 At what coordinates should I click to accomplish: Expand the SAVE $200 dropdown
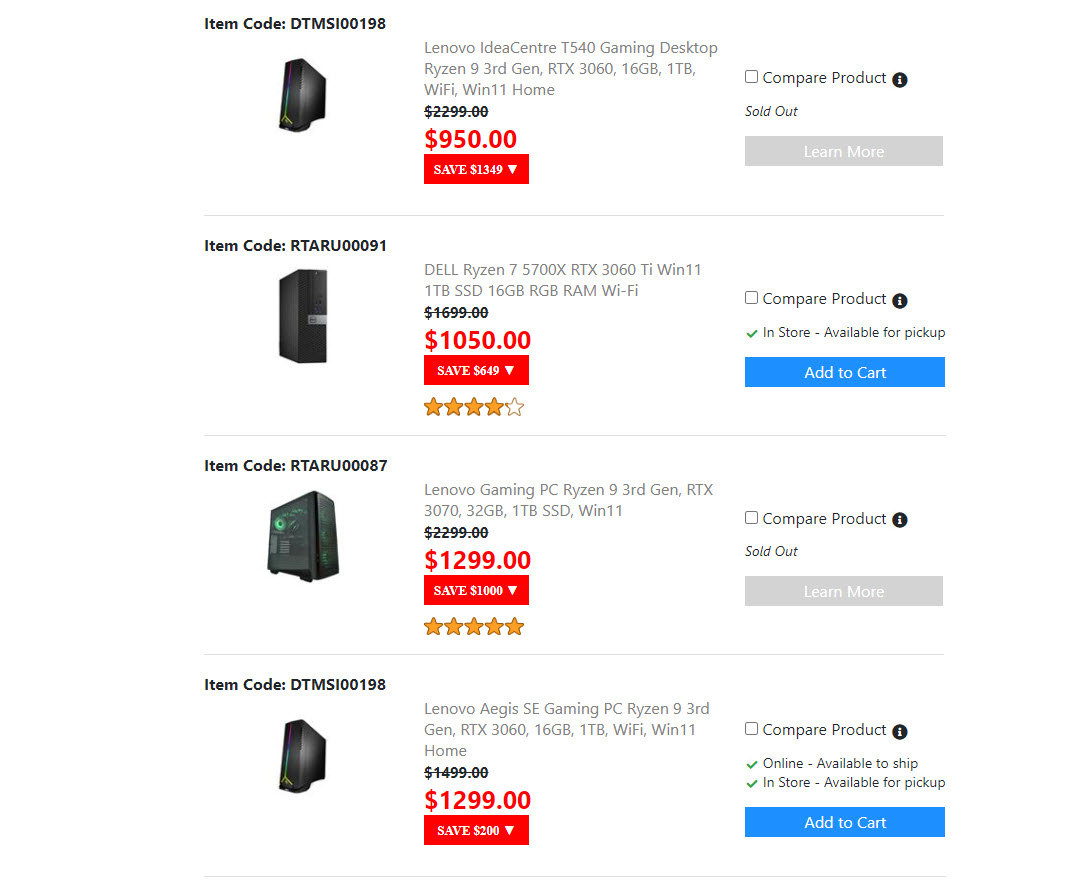(476, 830)
